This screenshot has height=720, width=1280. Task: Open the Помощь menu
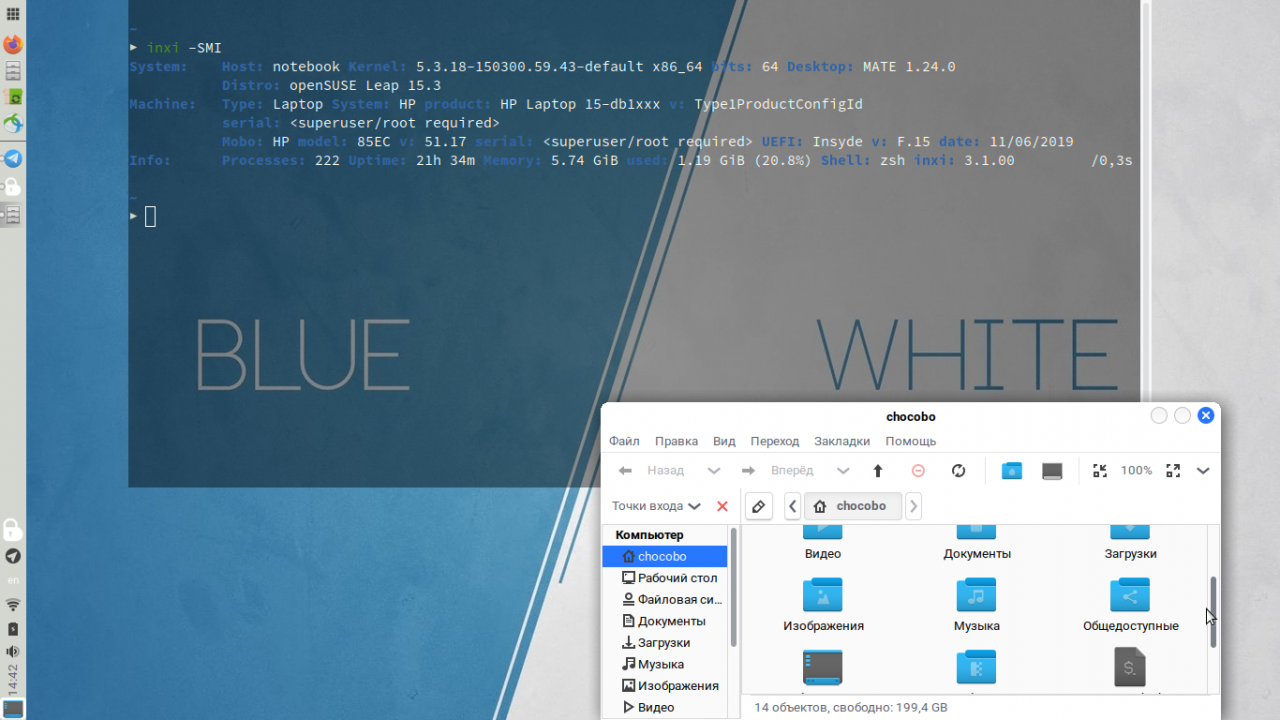(x=910, y=441)
